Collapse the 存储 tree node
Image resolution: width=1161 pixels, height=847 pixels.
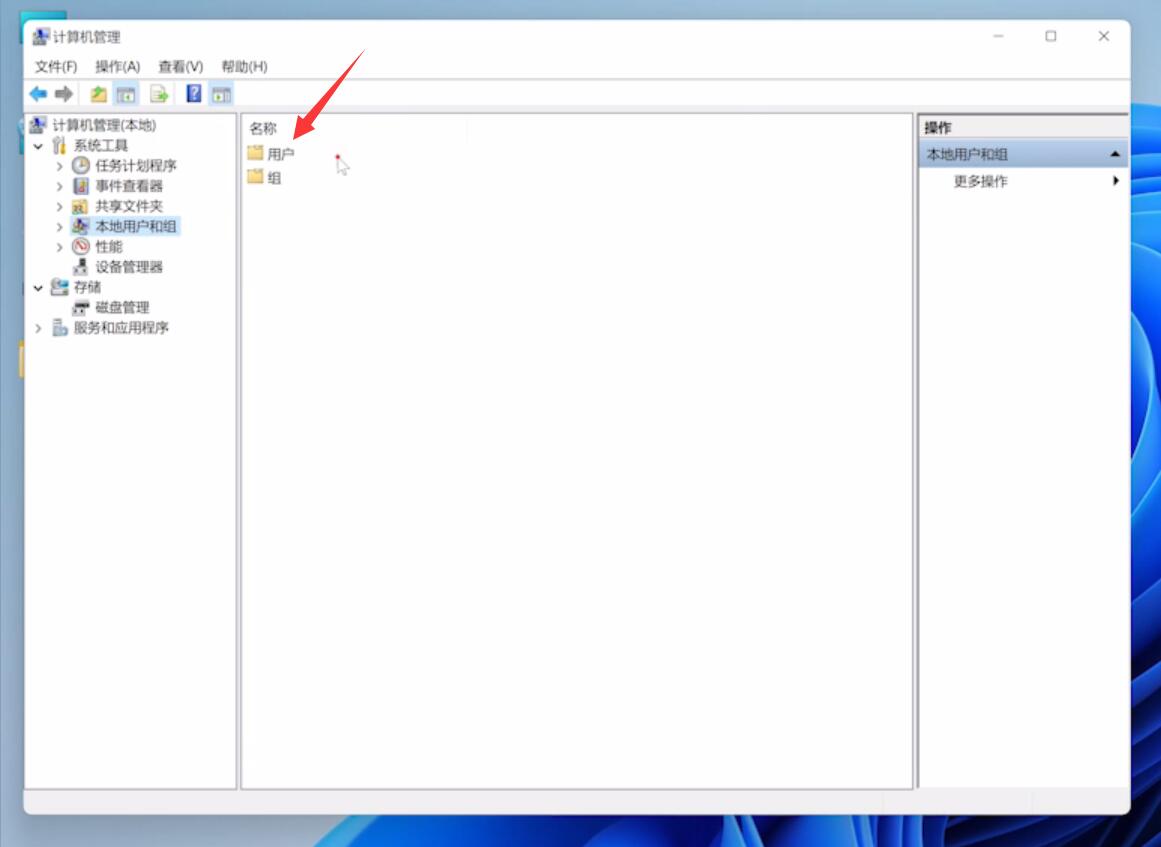coord(39,287)
